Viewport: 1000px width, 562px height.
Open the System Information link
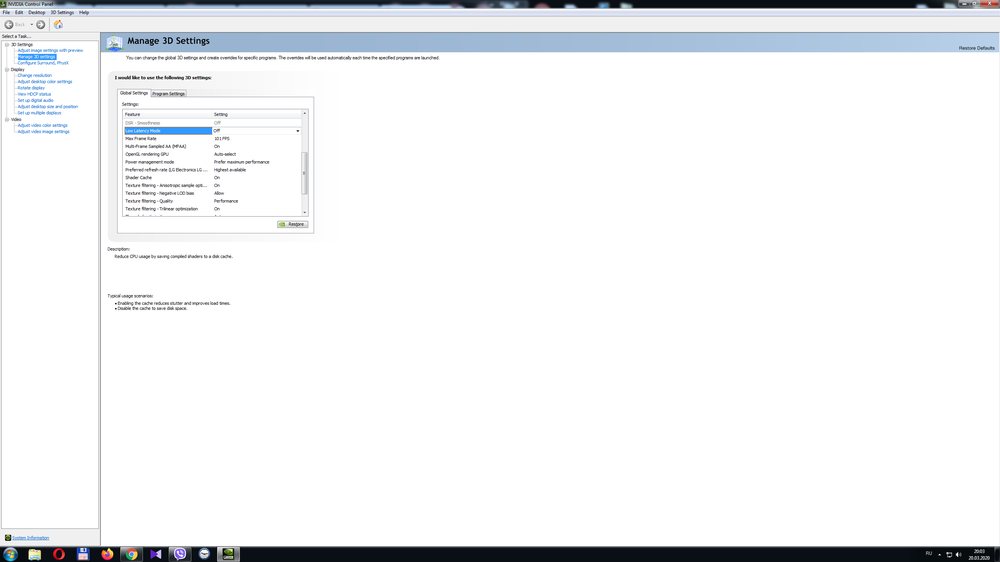tap(31, 538)
